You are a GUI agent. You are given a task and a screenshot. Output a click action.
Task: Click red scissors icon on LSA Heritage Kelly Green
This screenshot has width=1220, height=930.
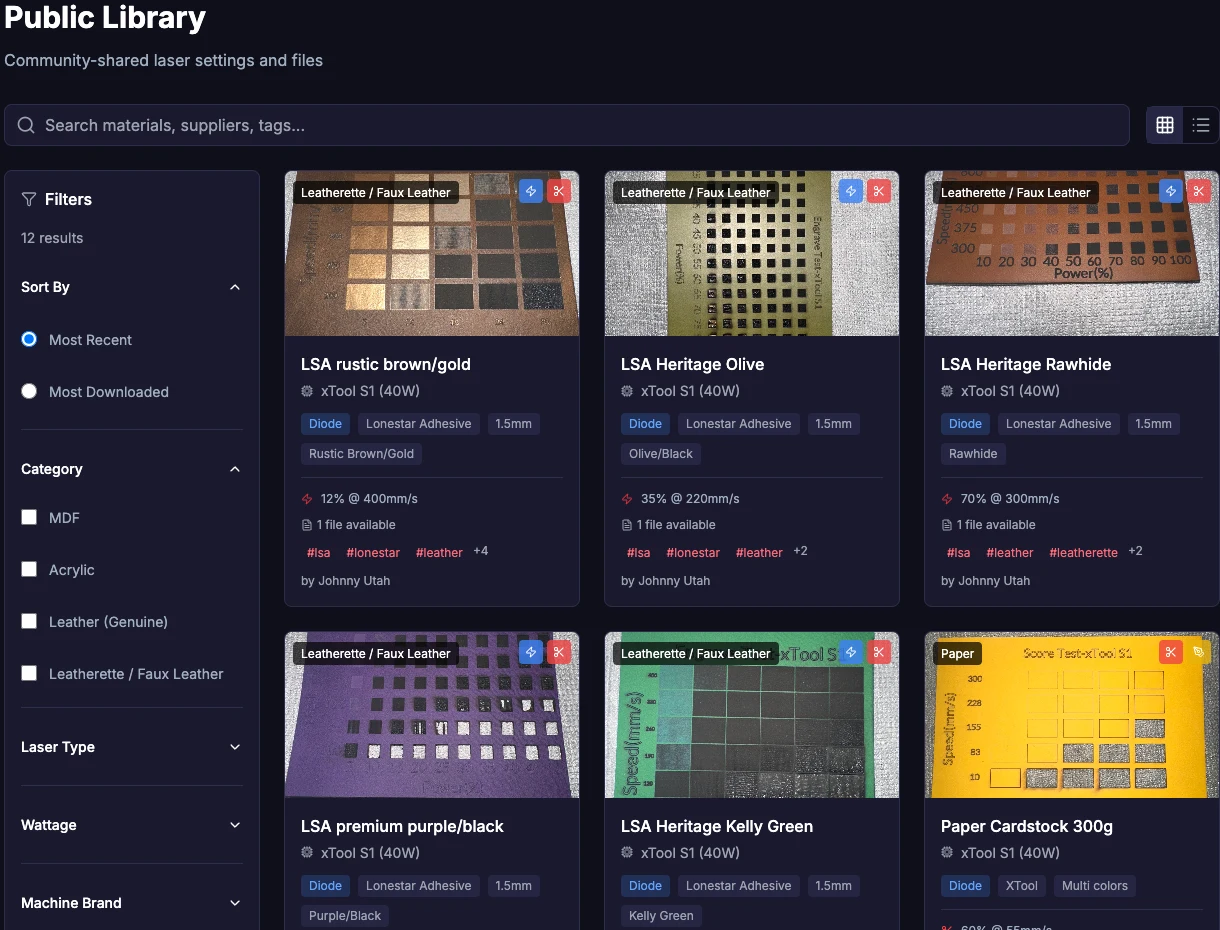pos(879,652)
